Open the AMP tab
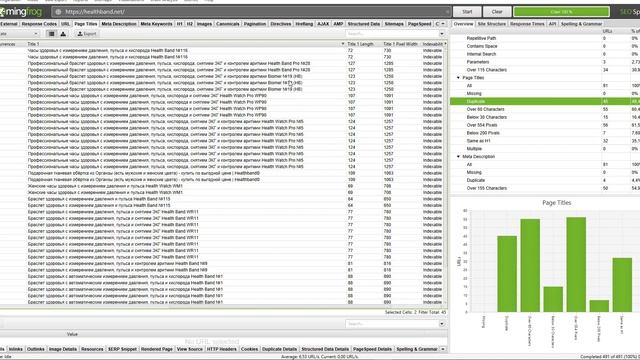 (x=338, y=24)
